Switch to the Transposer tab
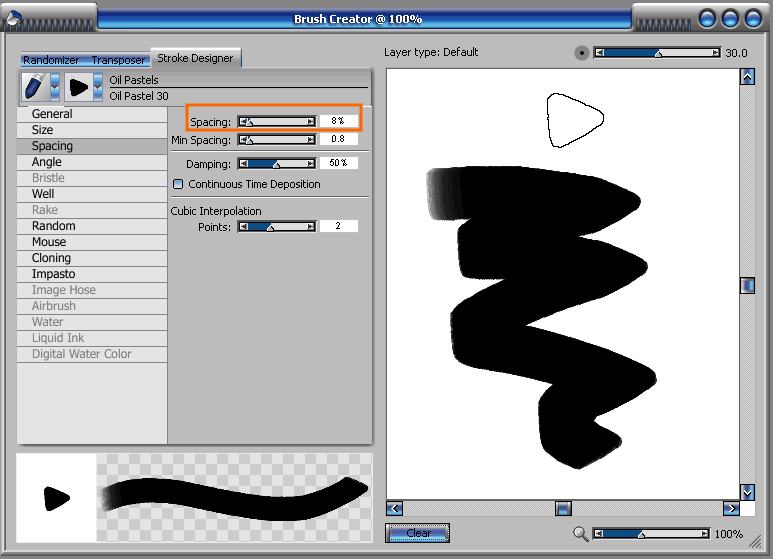Screen dimensions: 773x559 pyautogui.click(x=118, y=60)
